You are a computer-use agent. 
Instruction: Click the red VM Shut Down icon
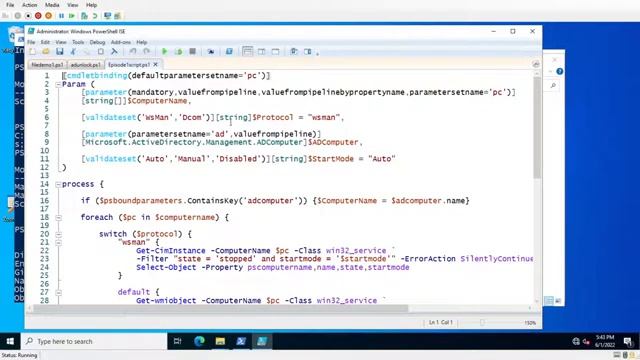click(38, 16)
